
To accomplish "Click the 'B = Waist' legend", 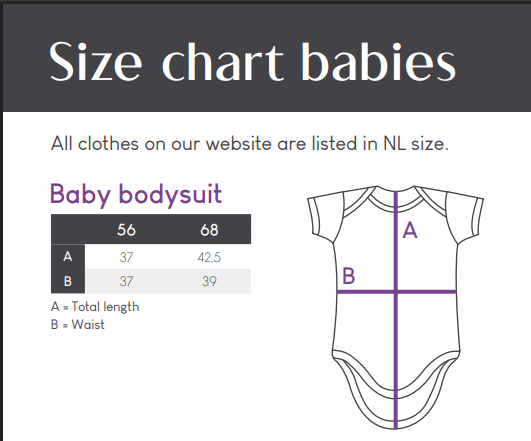I will point(78,324).
